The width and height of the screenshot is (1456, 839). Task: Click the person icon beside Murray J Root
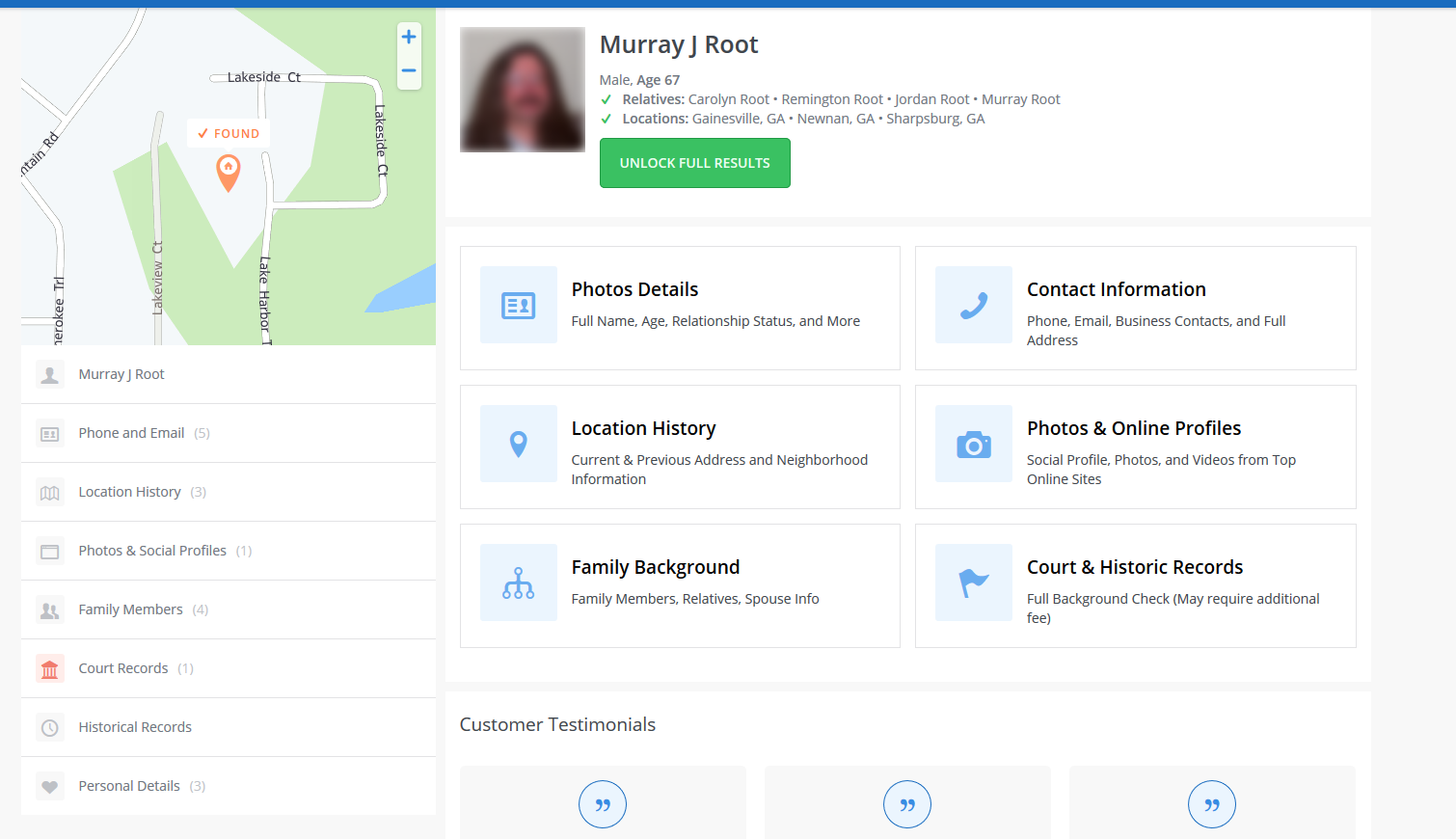click(x=50, y=374)
